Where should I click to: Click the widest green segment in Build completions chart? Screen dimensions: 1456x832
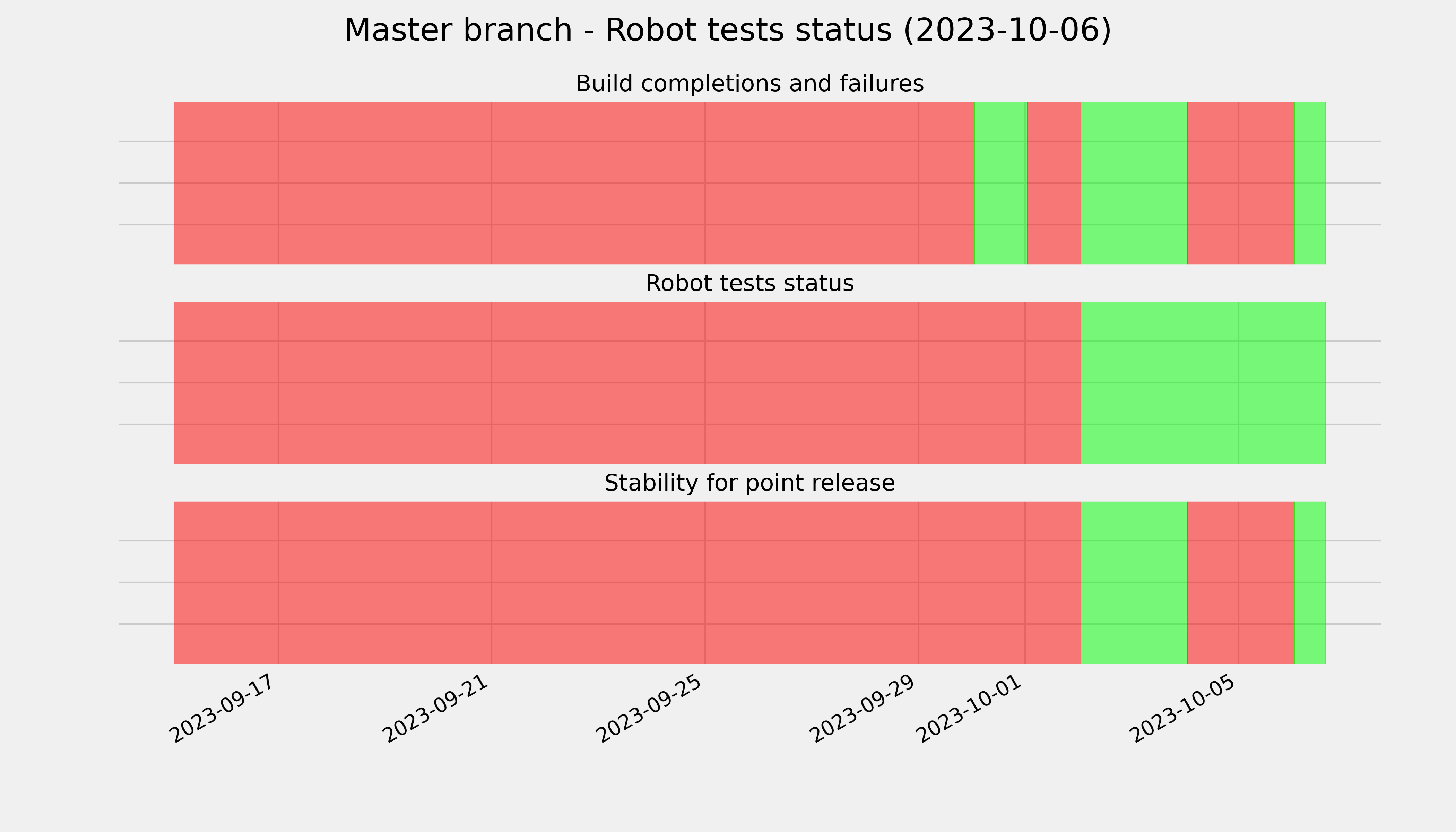1134,183
